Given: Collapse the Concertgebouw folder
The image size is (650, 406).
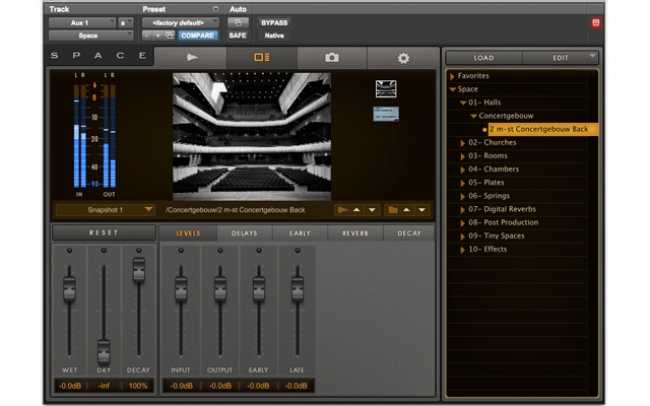Looking at the screenshot, I should tap(473, 116).
